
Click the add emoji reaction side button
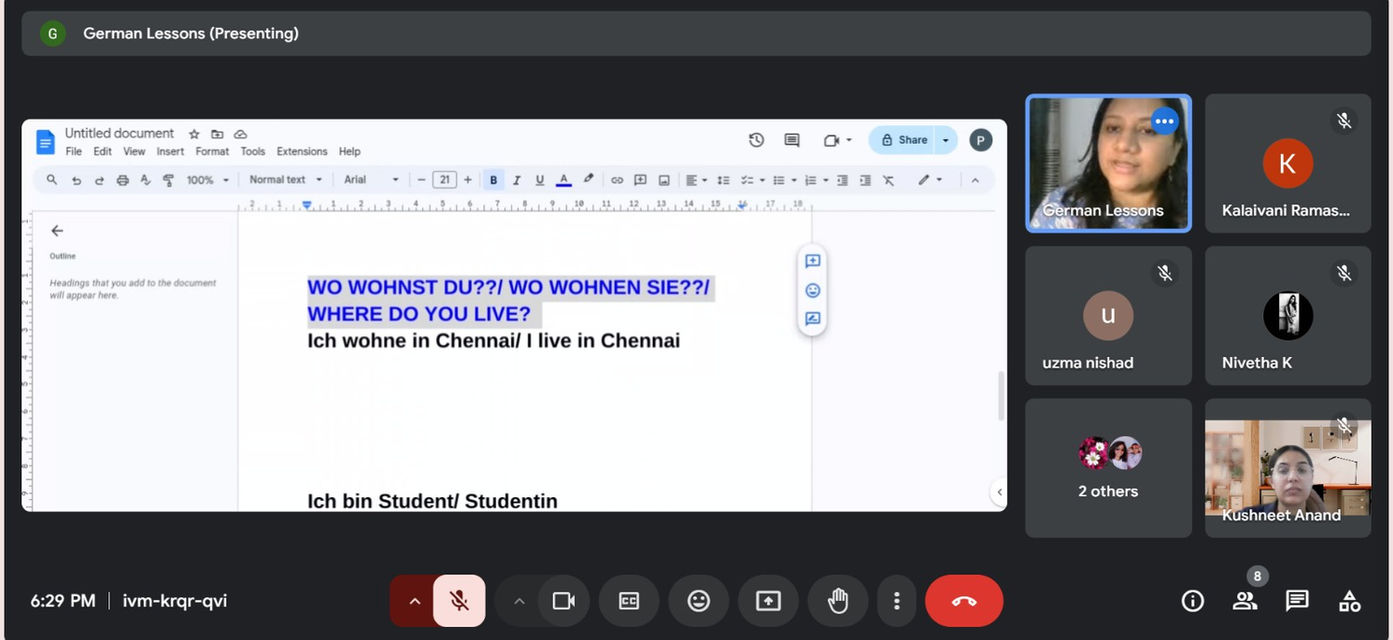[813, 290]
